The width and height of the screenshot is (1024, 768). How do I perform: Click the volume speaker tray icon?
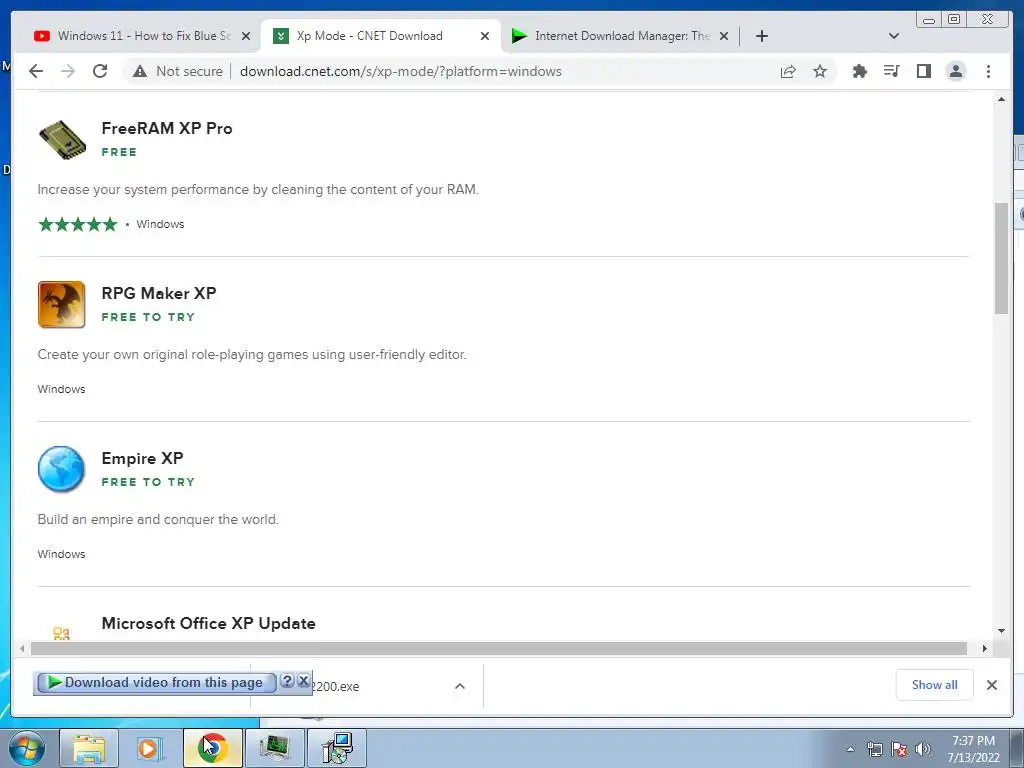(x=923, y=749)
